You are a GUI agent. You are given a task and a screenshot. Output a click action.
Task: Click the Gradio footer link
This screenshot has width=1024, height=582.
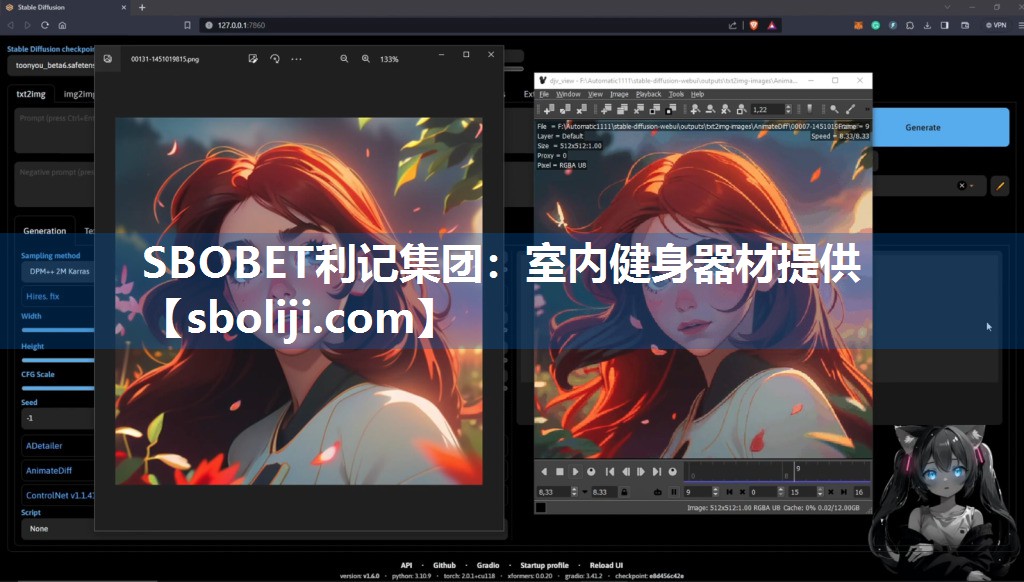coord(488,565)
